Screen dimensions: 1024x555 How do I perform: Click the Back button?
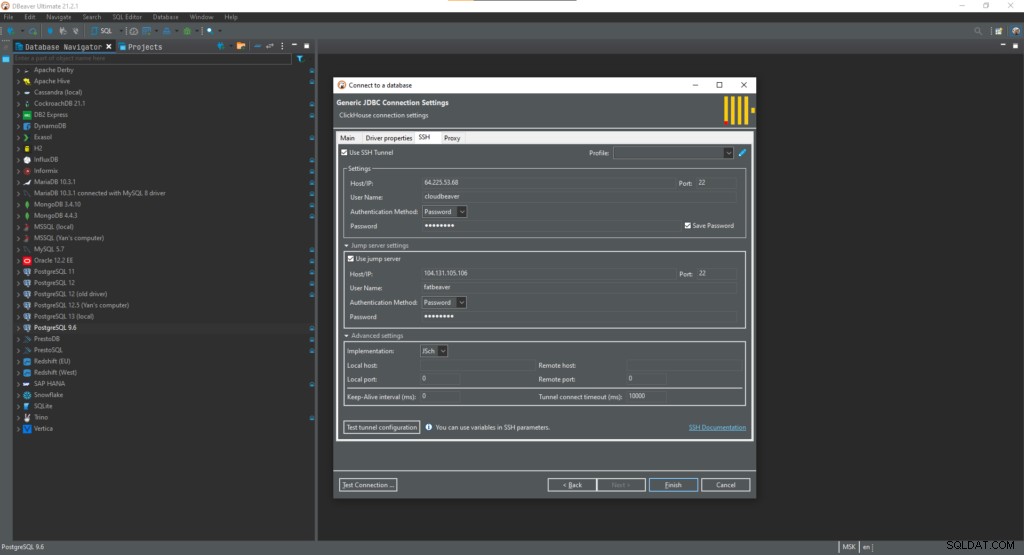point(572,484)
